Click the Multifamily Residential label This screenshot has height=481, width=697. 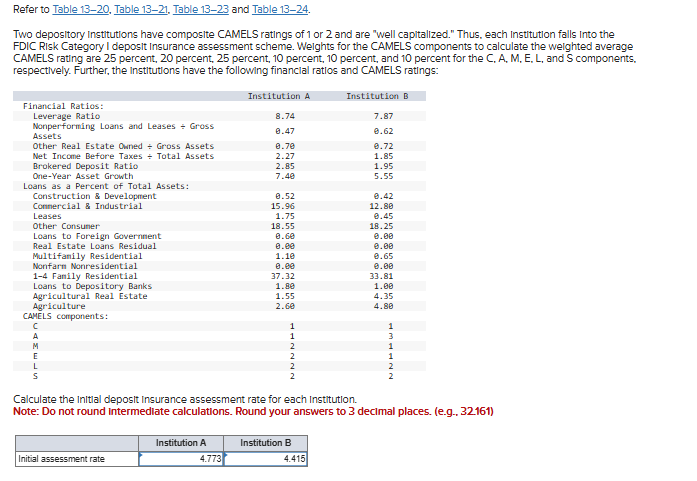(88, 256)
